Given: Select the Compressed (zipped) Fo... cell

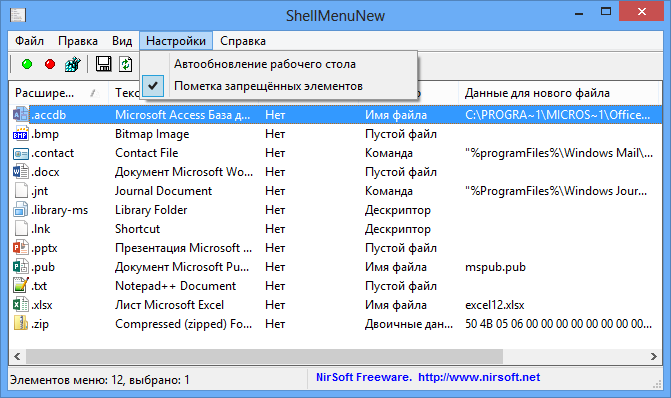Looking at the screenshot, I should click(x=184, y=324).
